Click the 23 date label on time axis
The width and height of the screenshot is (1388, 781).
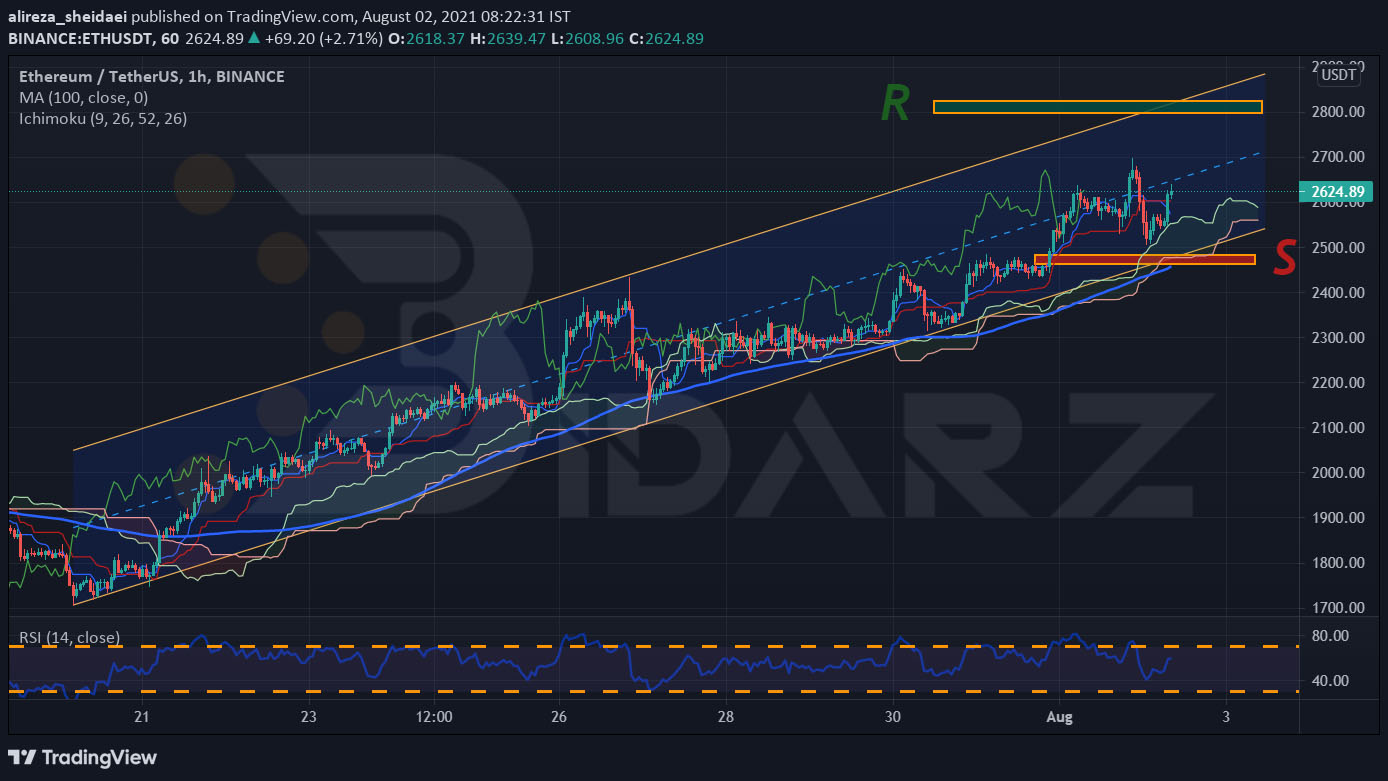[308, 717]
